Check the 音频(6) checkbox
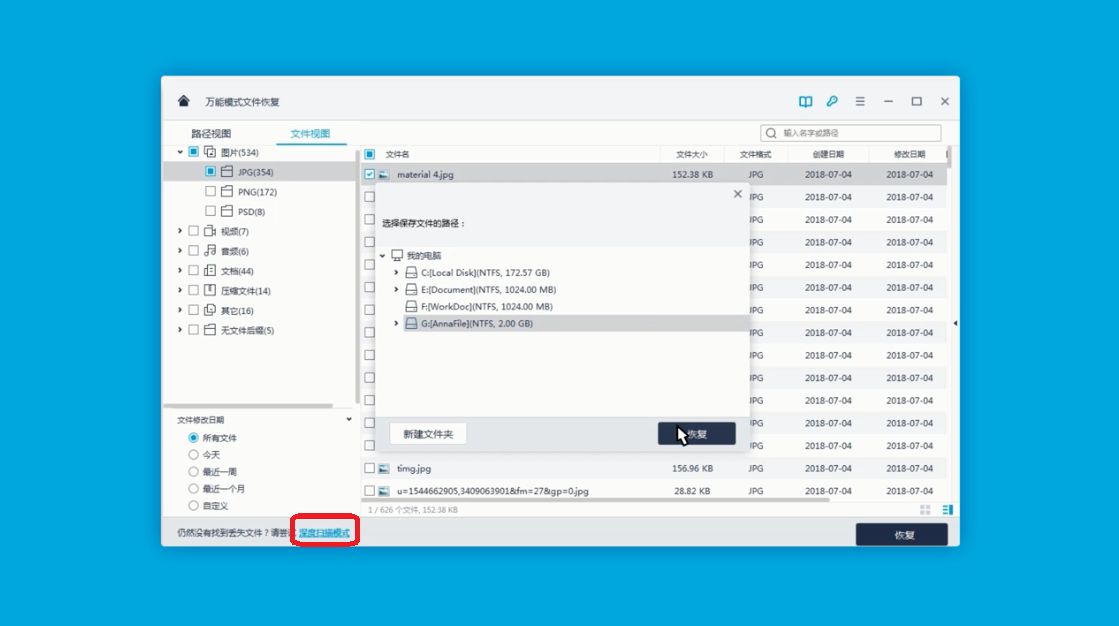This screenshot has height=626, width=1119. (193, 251)
